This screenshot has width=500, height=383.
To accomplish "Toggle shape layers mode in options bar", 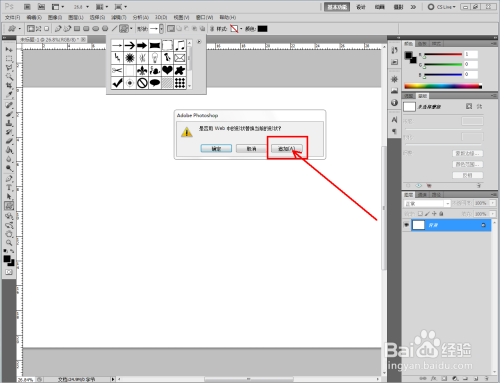I will (x=31, y=29).
